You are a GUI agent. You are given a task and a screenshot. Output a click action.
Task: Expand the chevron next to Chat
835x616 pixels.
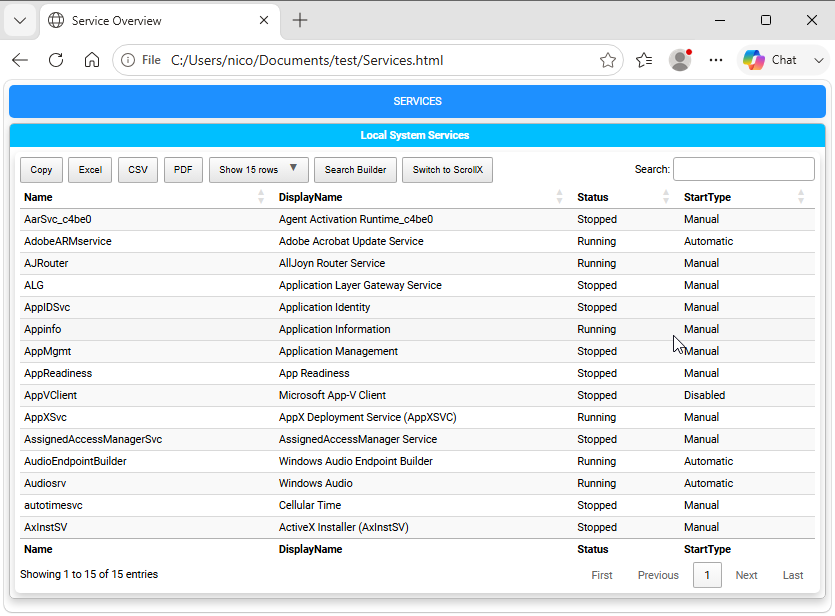click(818, 60)
